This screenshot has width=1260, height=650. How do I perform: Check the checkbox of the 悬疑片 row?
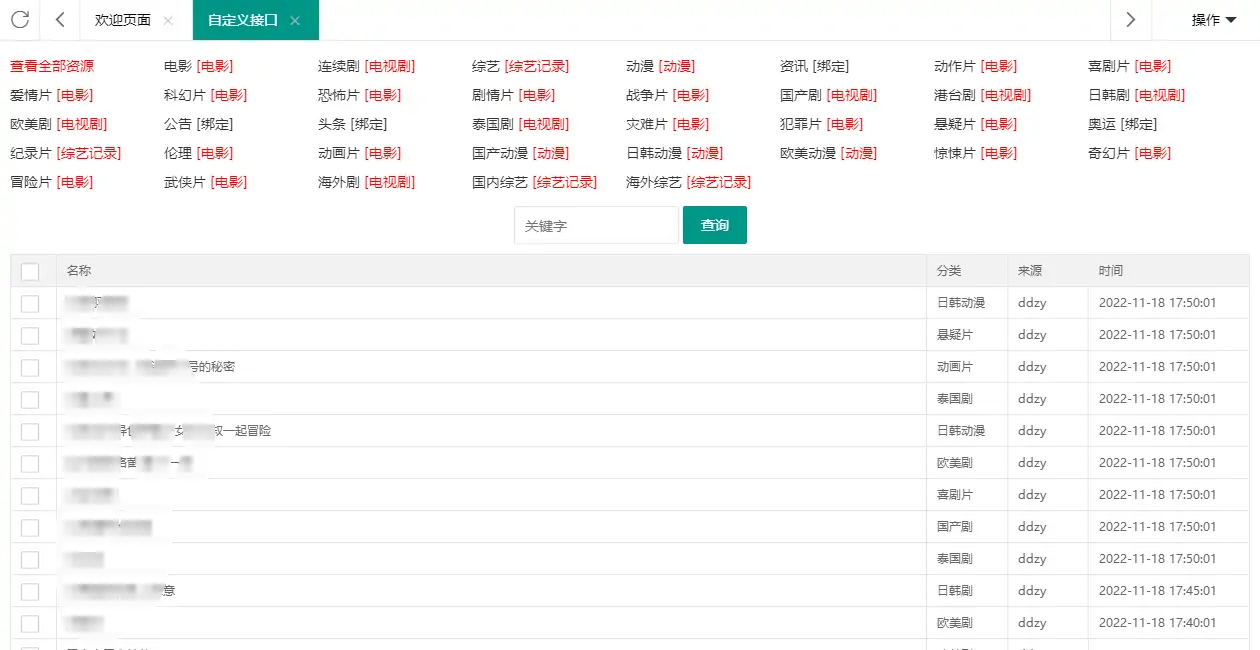point(29,334)
